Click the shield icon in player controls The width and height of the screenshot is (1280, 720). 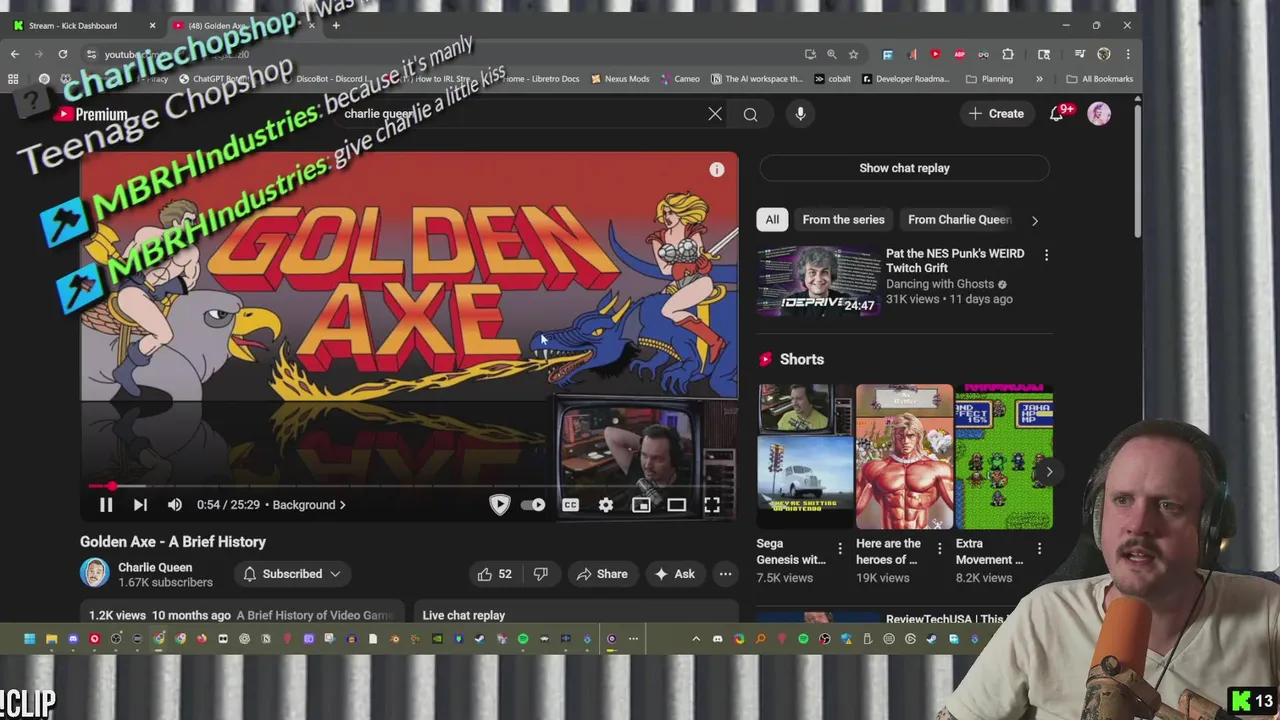[x=499, y=505]
